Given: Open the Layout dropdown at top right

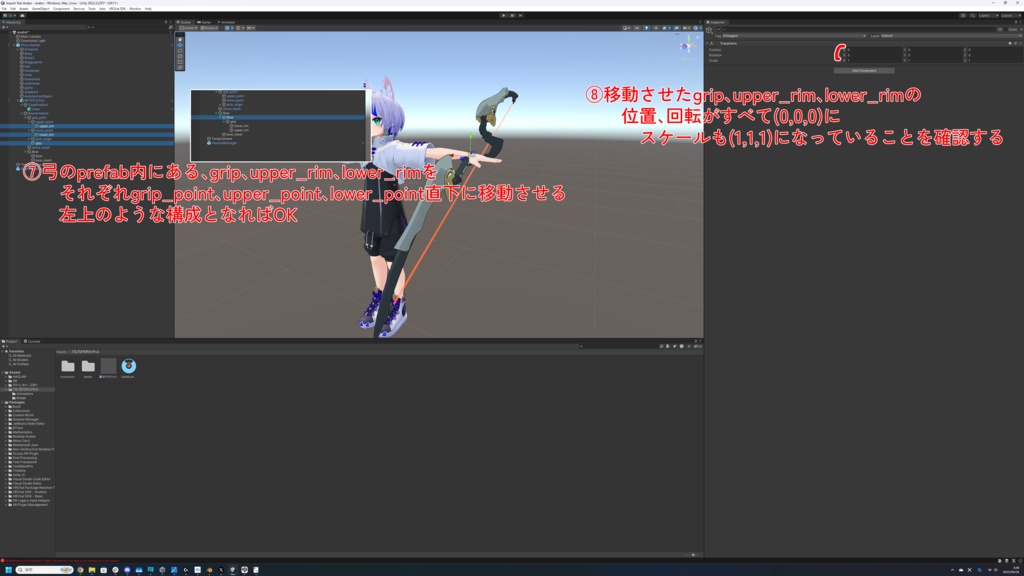Looking at the screenshot, I should tap(1011, 16).
